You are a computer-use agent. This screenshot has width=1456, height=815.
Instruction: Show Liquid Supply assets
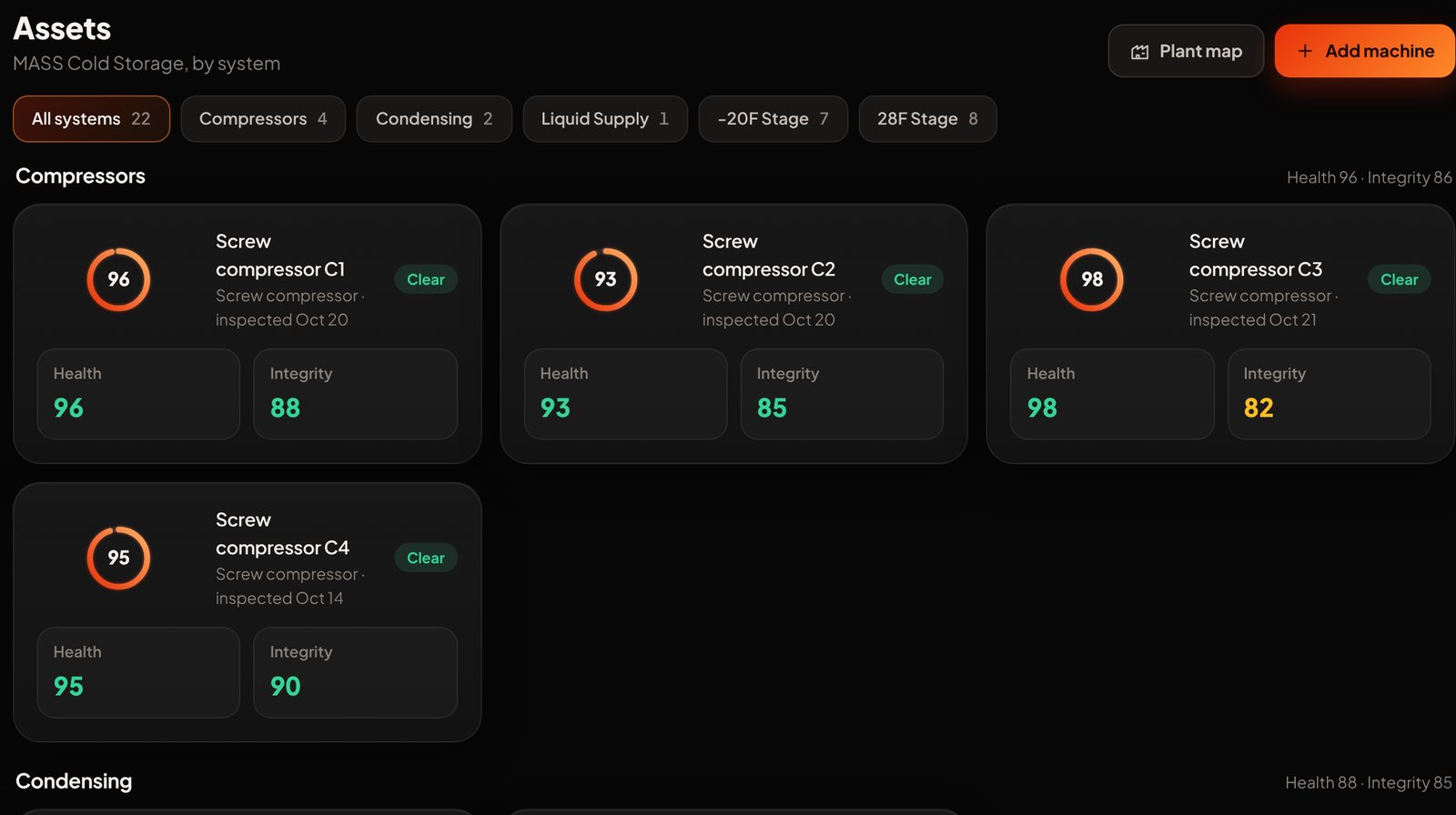pyautogui.click(x=605, y=119)
